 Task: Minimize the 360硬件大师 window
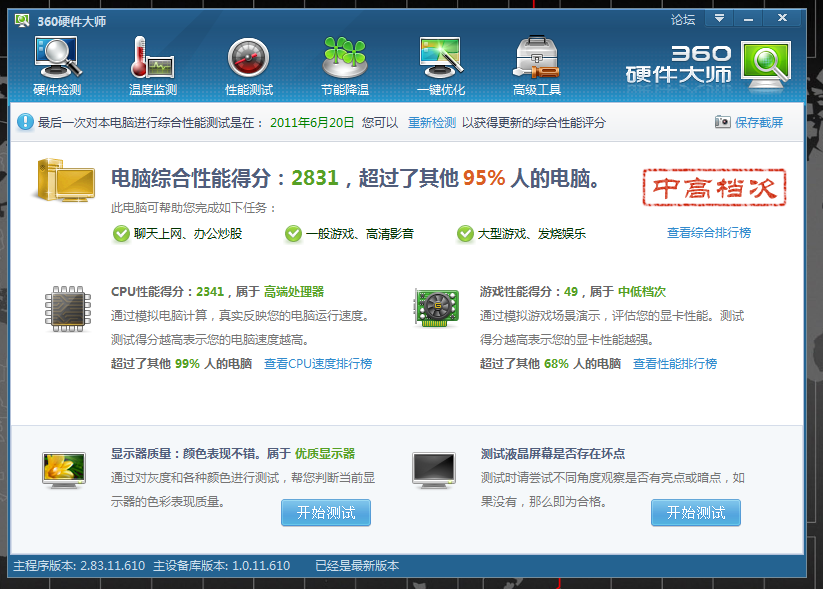click(x=748, y=18)
